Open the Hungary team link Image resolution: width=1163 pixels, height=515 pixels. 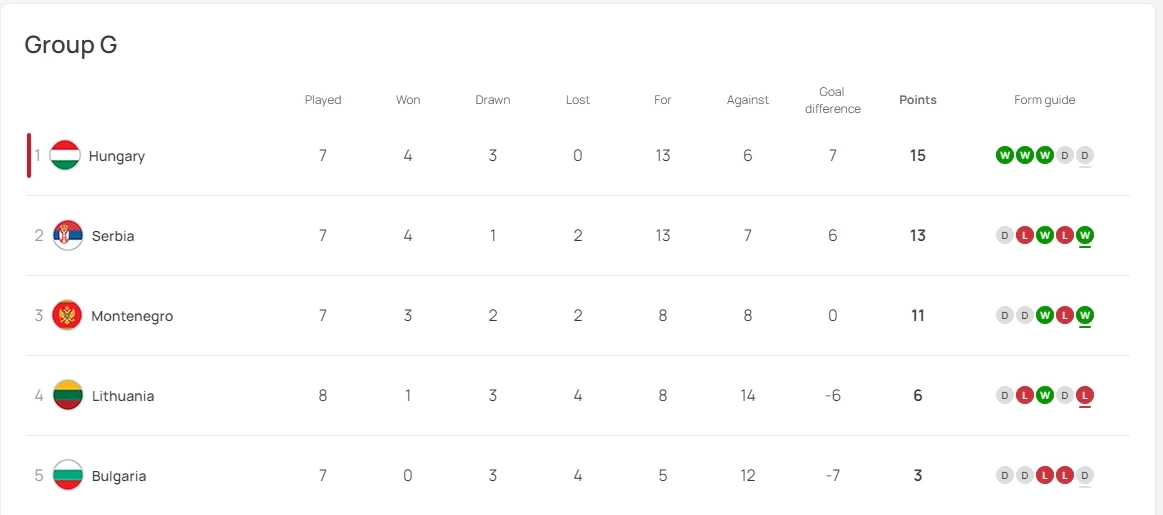(x=117, y=156)
